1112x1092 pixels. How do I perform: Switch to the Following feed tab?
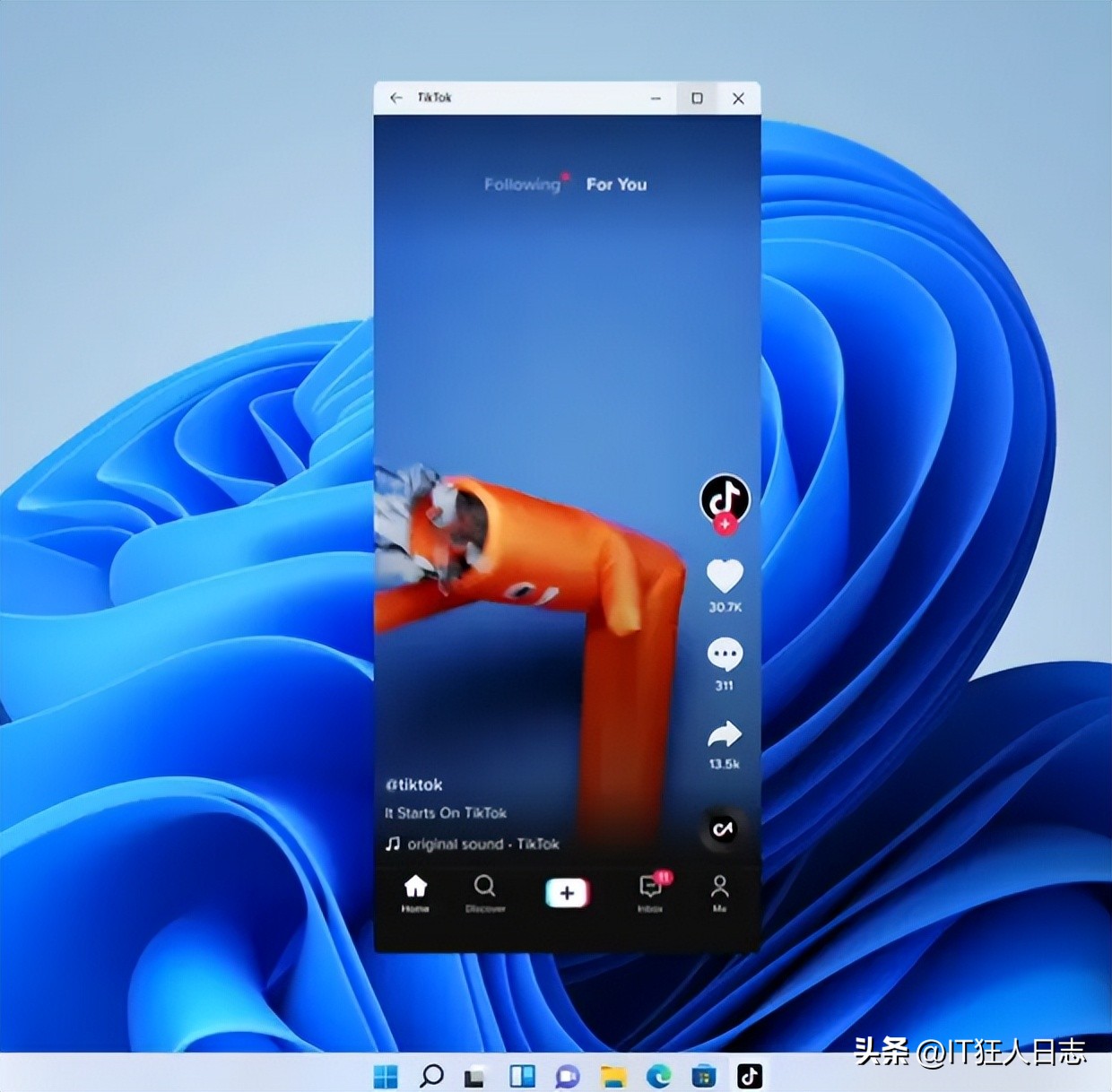coord(522,185)
